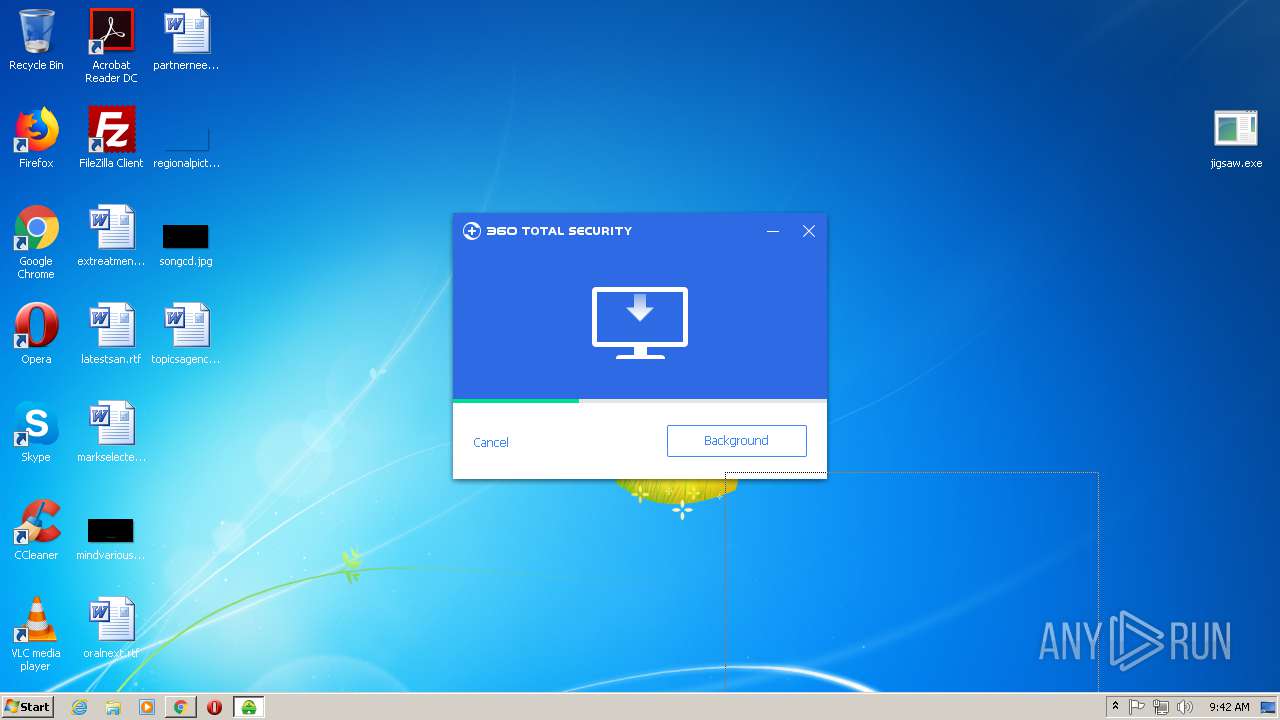Launch Opera from the desktop

[36, 334]
